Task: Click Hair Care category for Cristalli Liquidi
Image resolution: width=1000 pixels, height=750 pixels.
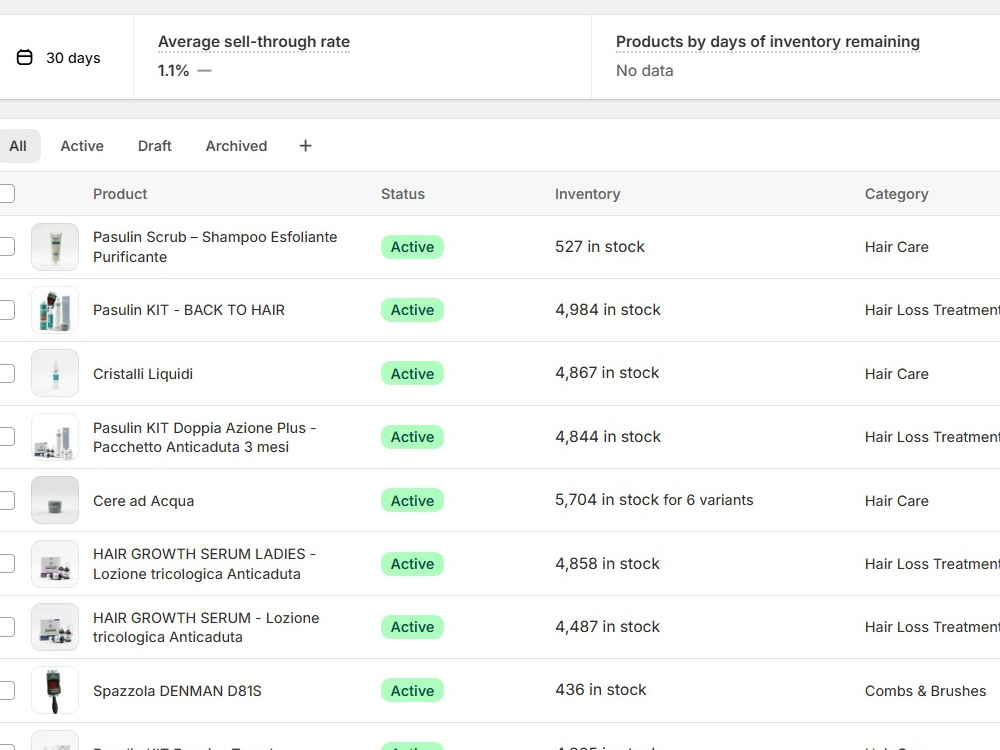Action: pos(897,374)
